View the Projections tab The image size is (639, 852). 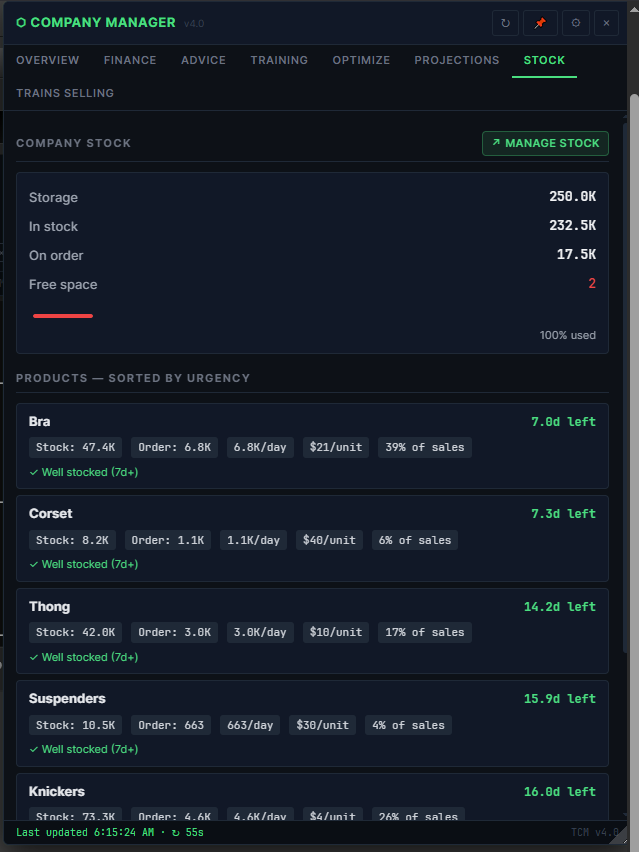click(457, 60)
